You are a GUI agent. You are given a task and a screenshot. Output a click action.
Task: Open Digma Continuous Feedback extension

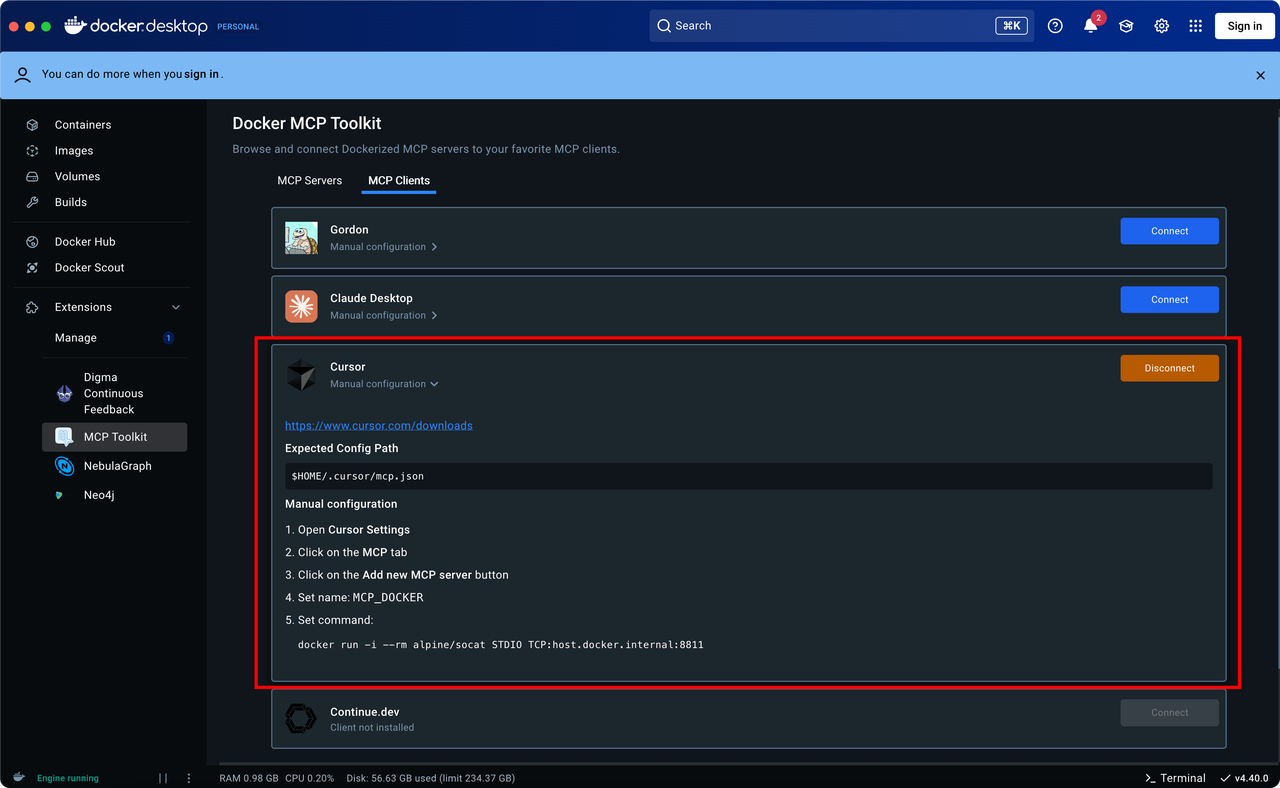114,393
